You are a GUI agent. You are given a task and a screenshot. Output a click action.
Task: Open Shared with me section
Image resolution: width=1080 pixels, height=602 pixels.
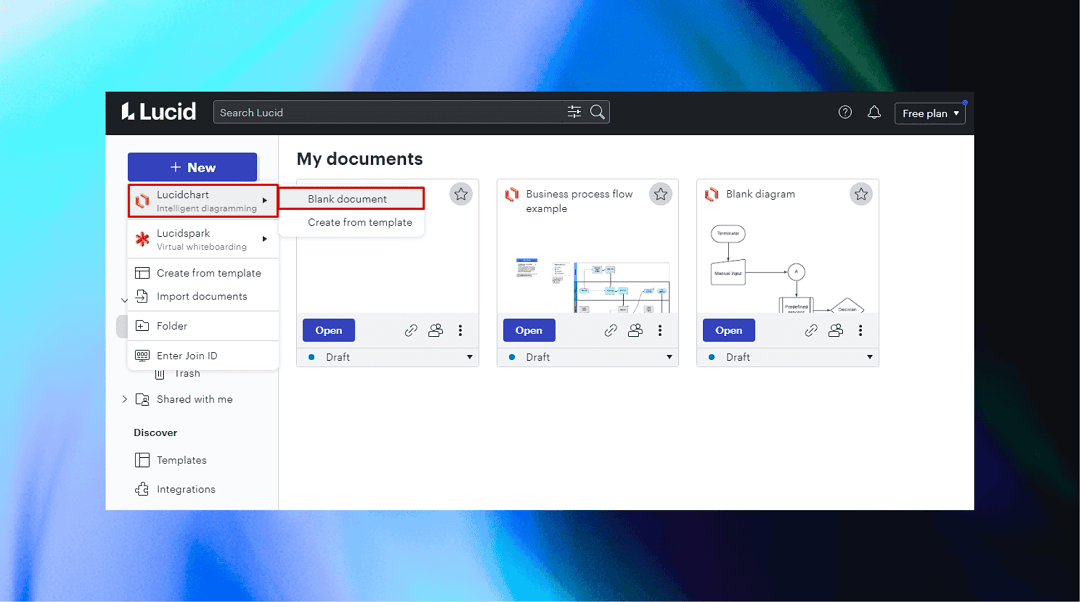click(194, 399)
